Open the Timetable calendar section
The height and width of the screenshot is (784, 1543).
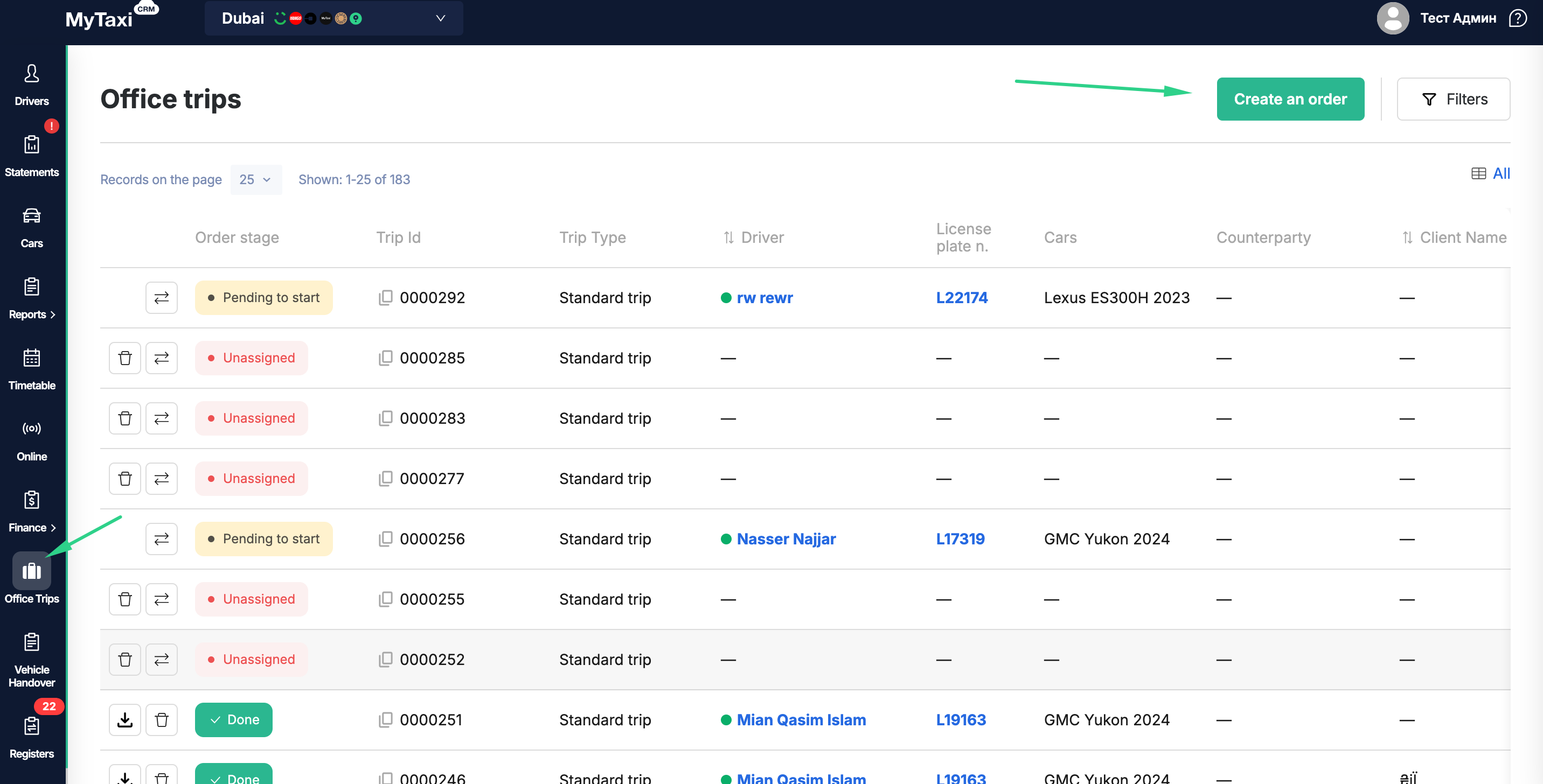pos(32,369)
